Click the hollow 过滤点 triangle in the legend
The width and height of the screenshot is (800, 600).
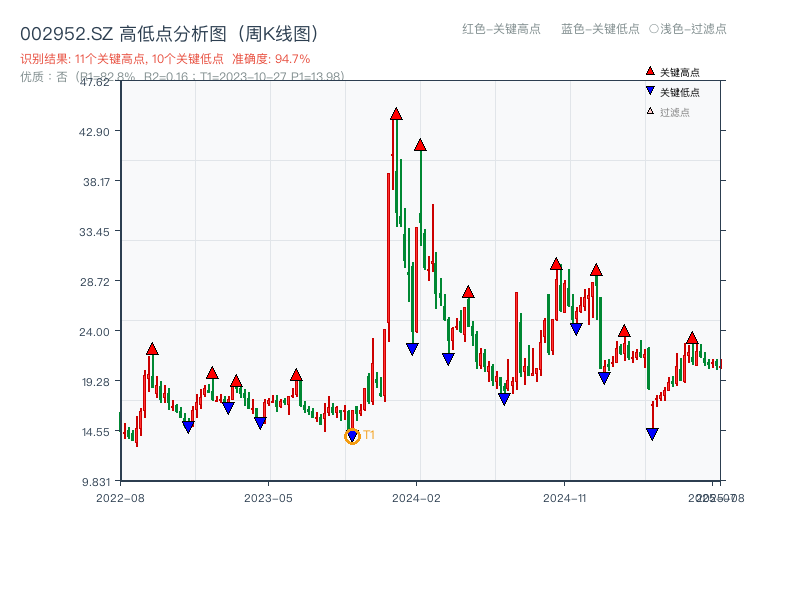point(650,111)
